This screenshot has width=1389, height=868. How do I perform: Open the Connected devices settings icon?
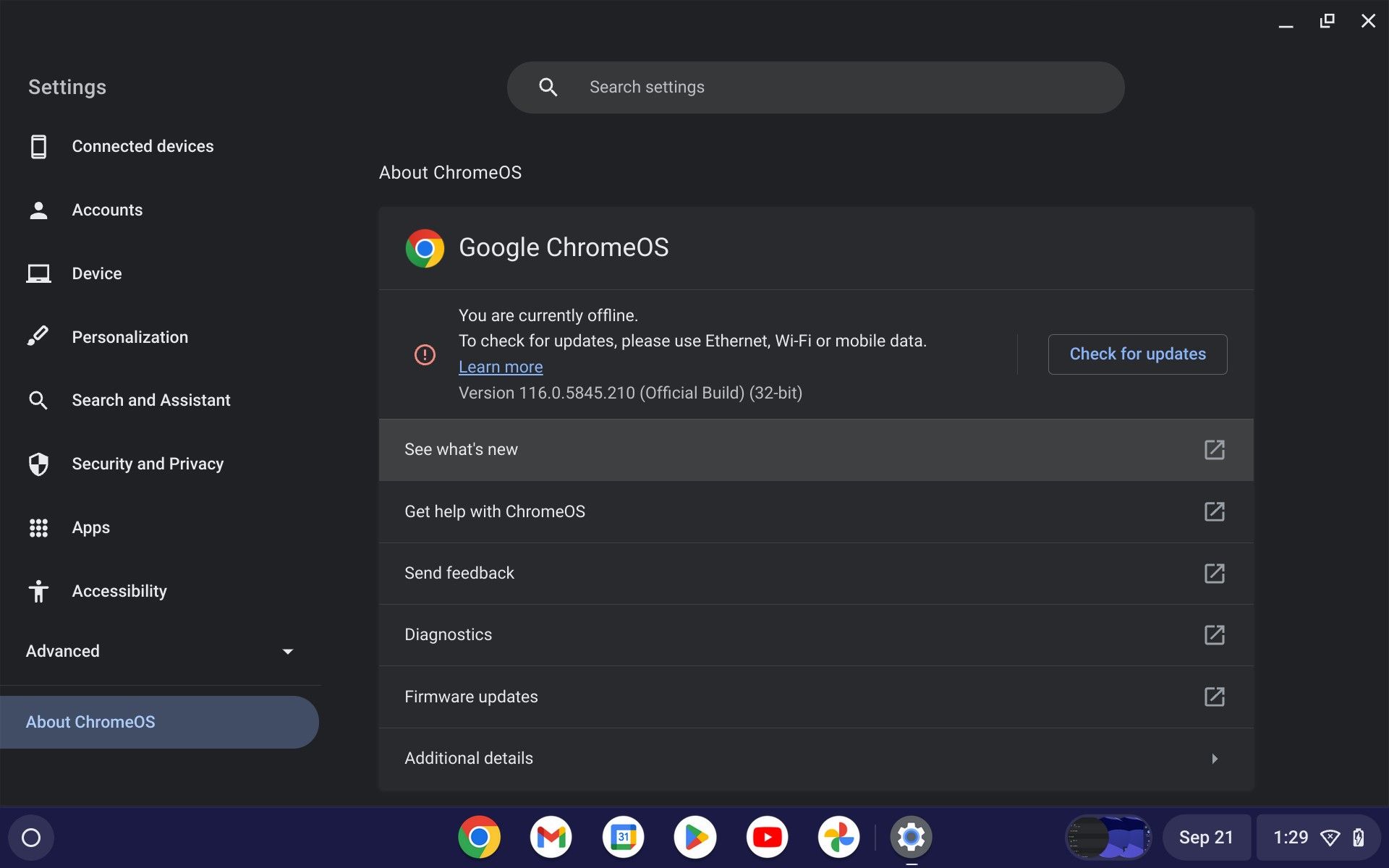coord(38,146)
